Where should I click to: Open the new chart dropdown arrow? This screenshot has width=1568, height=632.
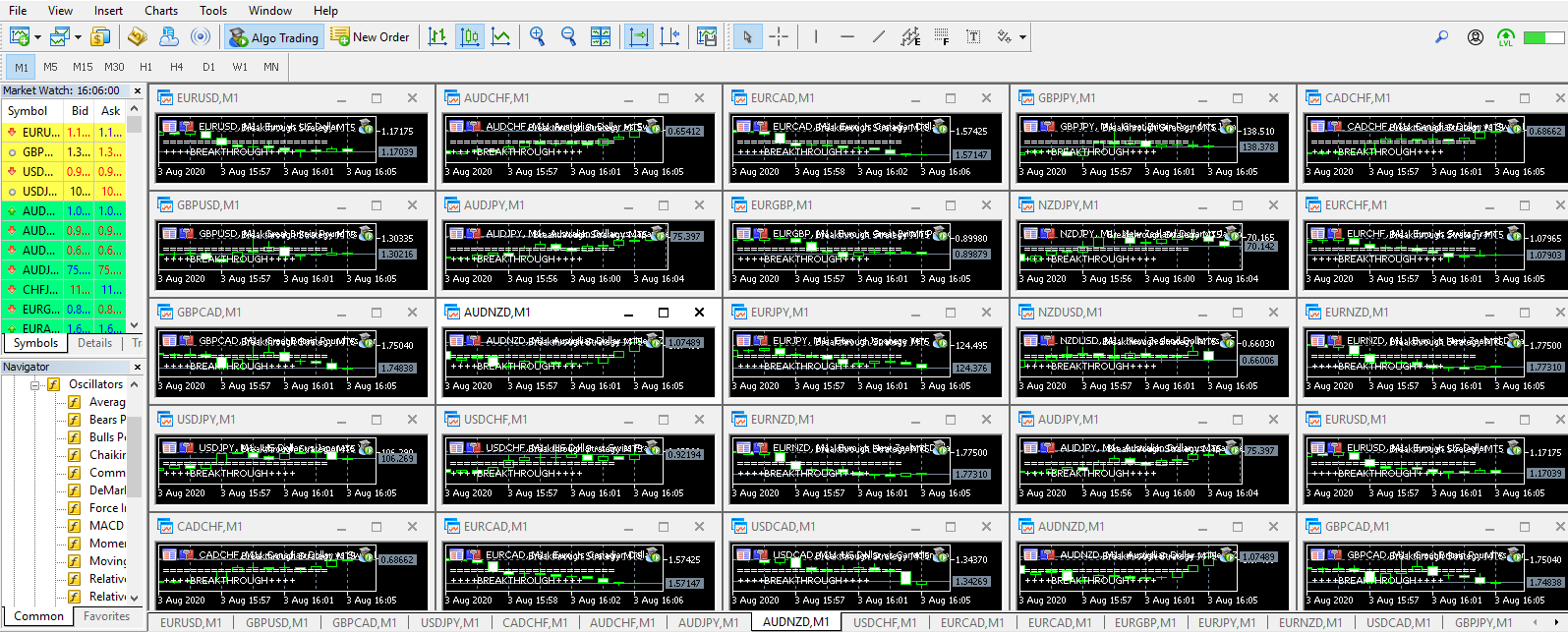tap(37, 37)
